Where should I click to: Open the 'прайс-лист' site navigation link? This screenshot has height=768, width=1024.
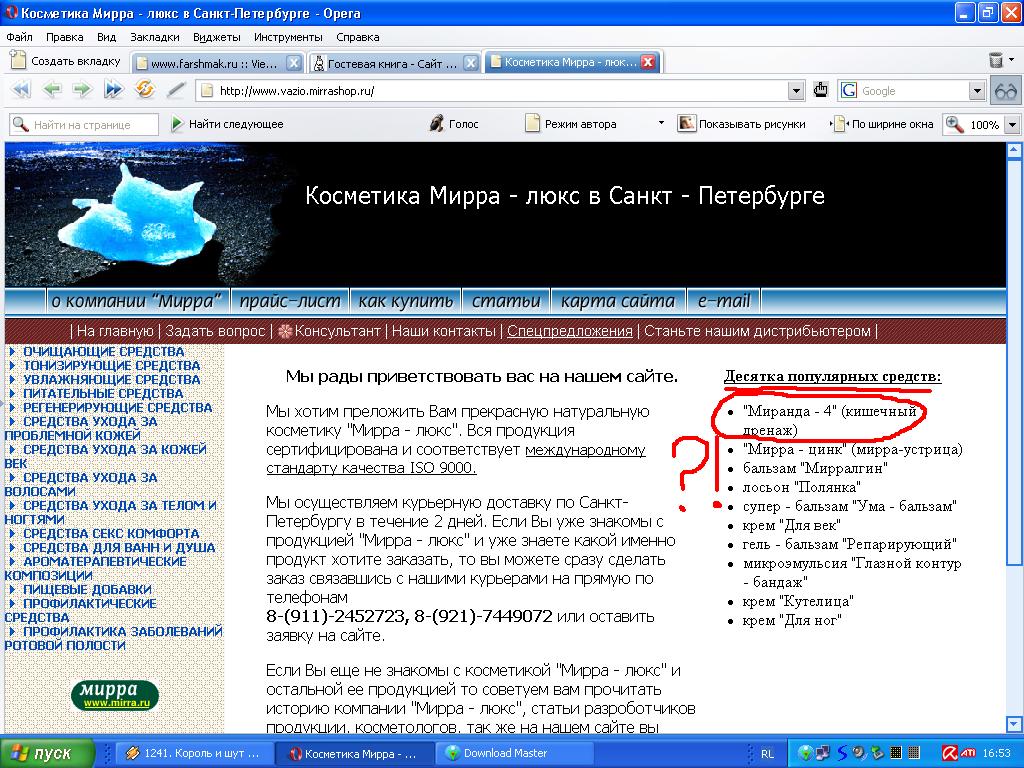click(x=290, y=301)
